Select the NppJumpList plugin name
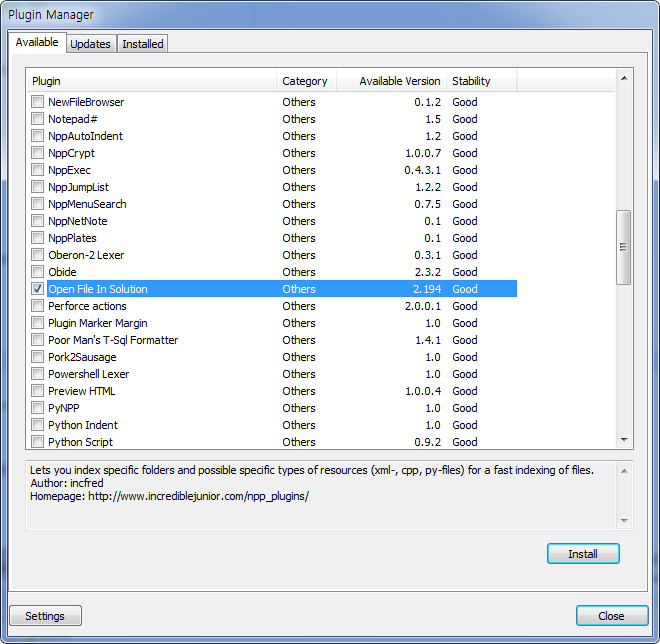This screenshot has width=660, height=644. 78,187
